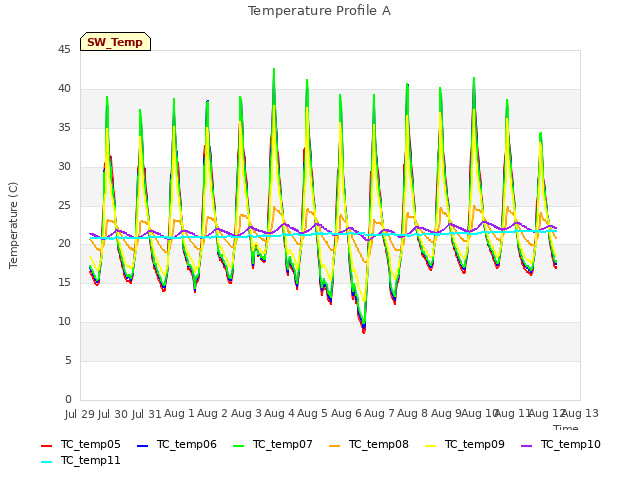The height and width of the screenshot is (480, 640).
Task: Toggle the TC_temp05 legend entry
Action: [x=81, y=444]
